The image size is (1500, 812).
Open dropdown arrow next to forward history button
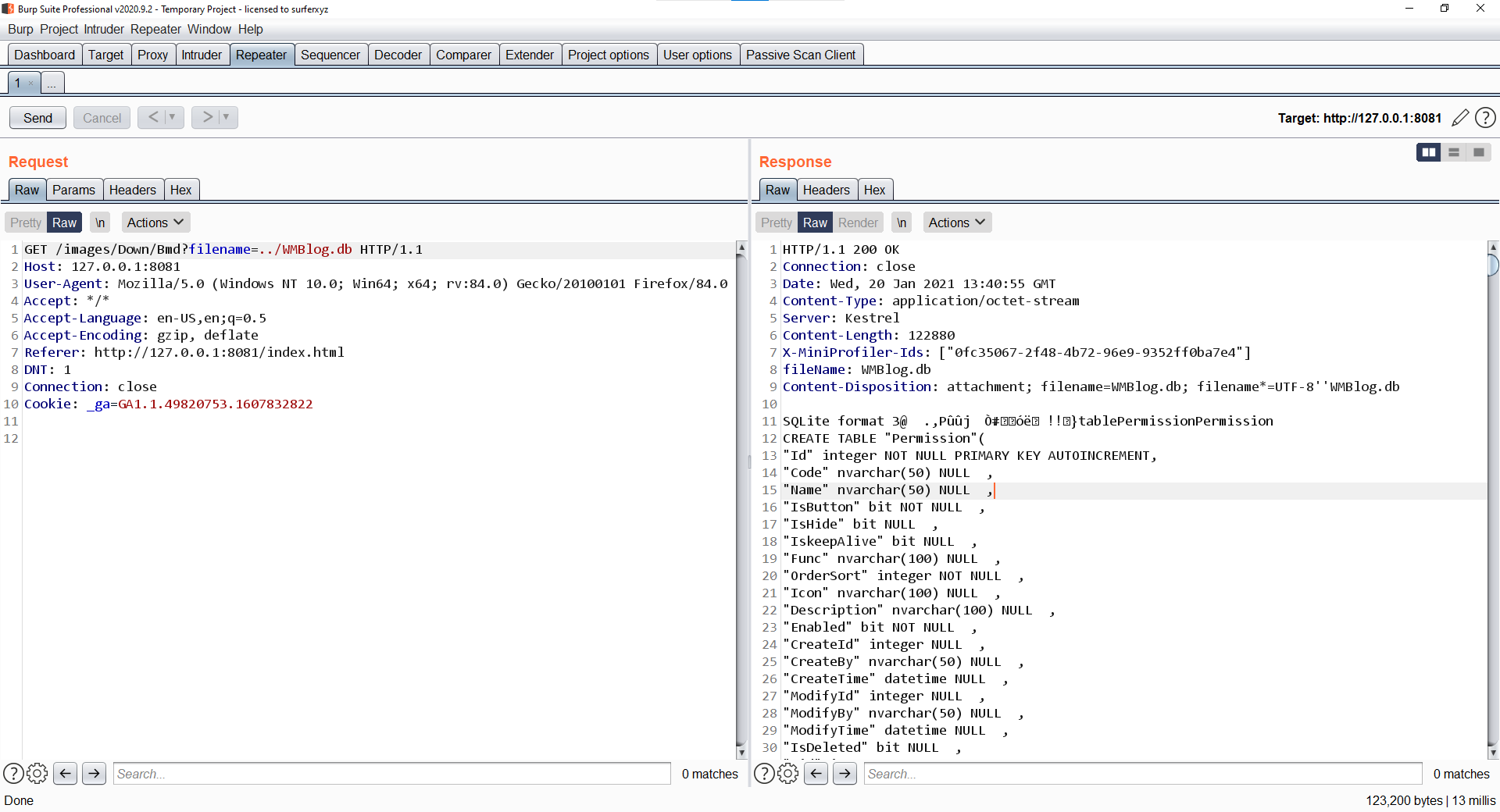pyautogui.click(x=225, y=117)
